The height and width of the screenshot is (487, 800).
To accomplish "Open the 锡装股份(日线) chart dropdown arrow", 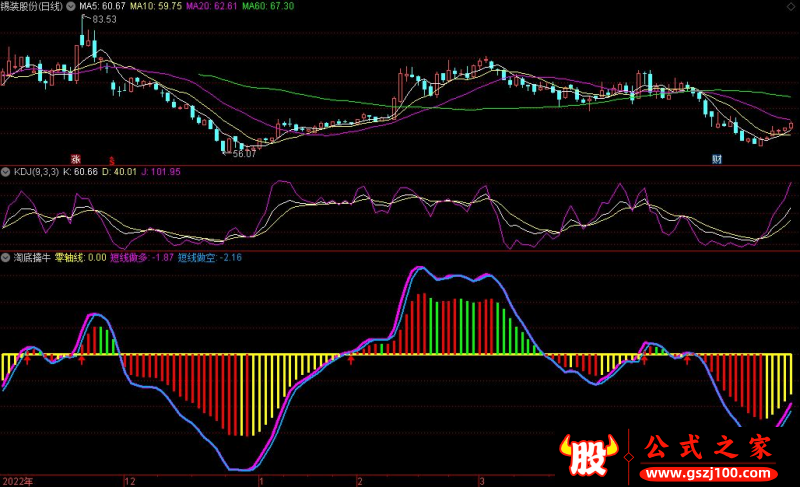I will click(71, 7).
